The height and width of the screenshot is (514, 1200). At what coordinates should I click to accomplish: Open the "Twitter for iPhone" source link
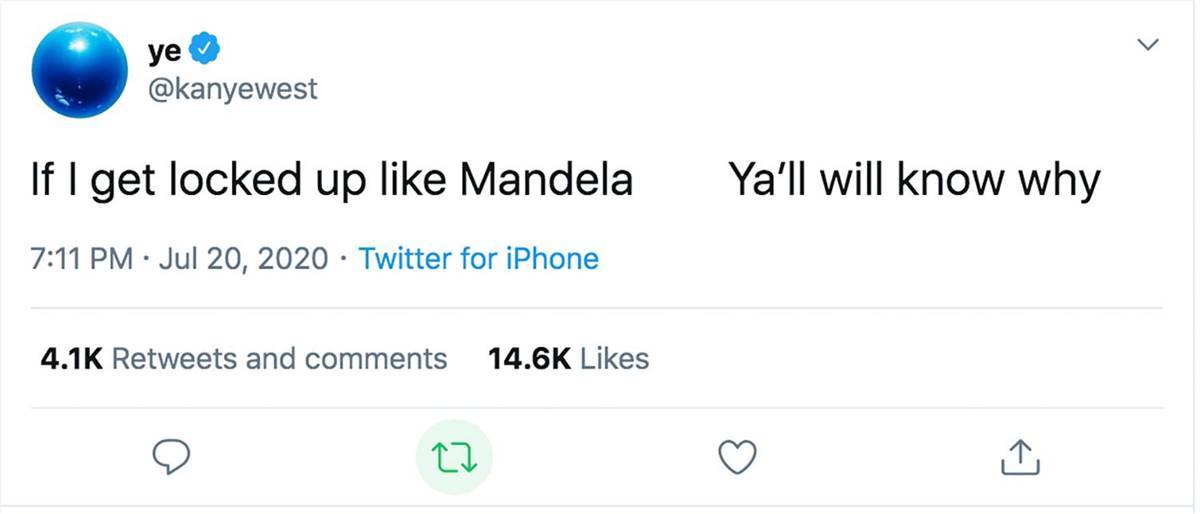(478, 259)
